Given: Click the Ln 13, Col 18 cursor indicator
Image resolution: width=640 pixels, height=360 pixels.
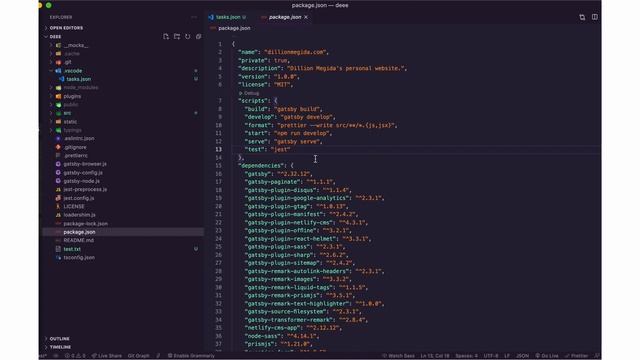Looking at the screenshot, I should tap(435, 356).
